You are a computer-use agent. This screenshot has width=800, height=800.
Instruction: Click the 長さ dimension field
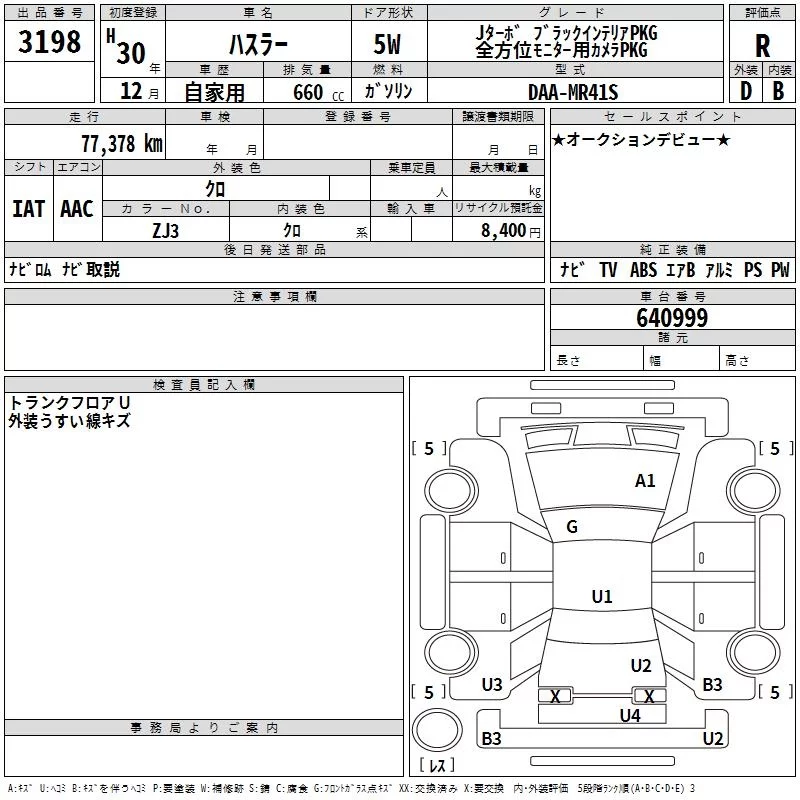click(596, 358)
